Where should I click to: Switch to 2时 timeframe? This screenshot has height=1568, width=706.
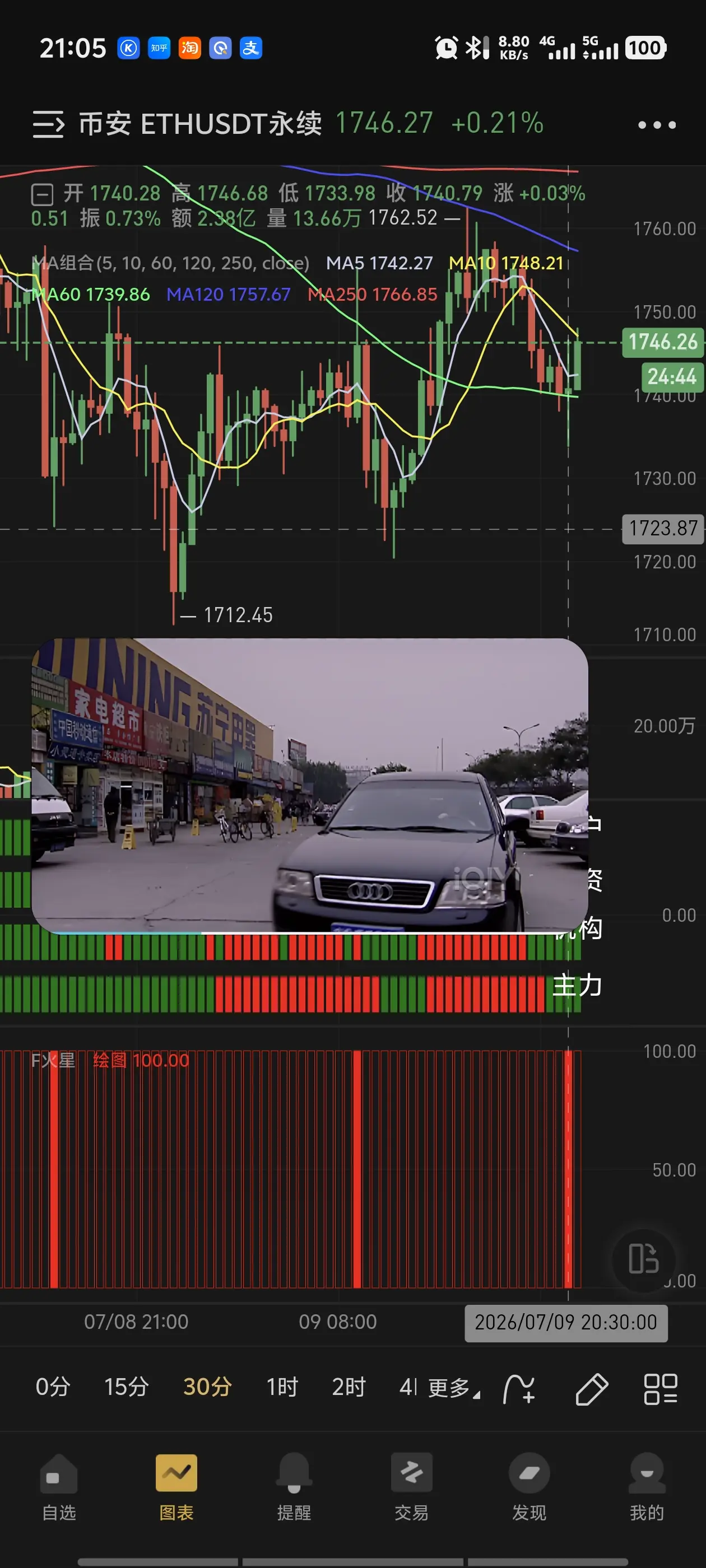(349, 1387)
